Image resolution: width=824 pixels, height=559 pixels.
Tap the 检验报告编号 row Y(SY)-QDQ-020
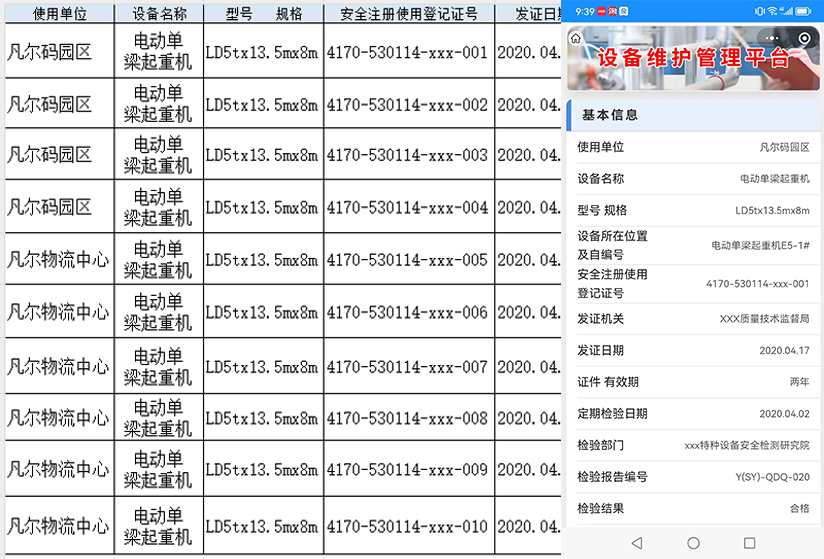pos(693,477)
